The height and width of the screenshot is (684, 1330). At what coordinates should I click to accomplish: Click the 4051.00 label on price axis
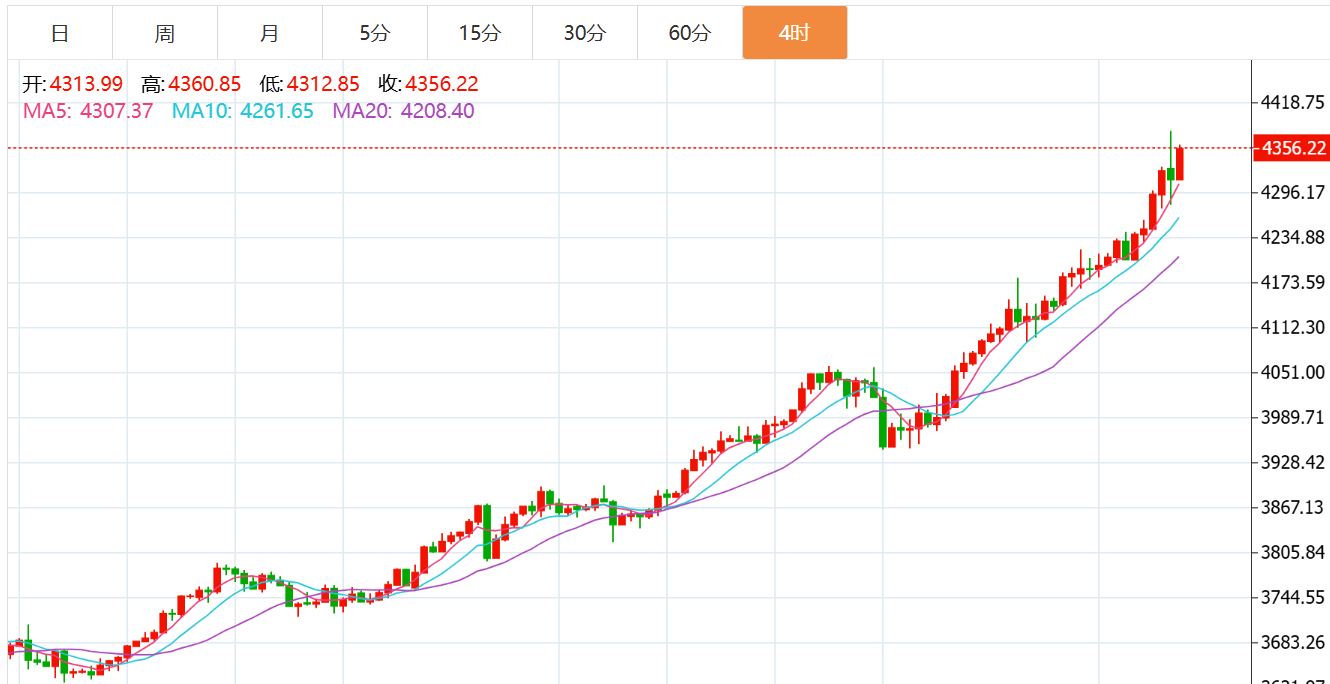[x=1293, y=372]
